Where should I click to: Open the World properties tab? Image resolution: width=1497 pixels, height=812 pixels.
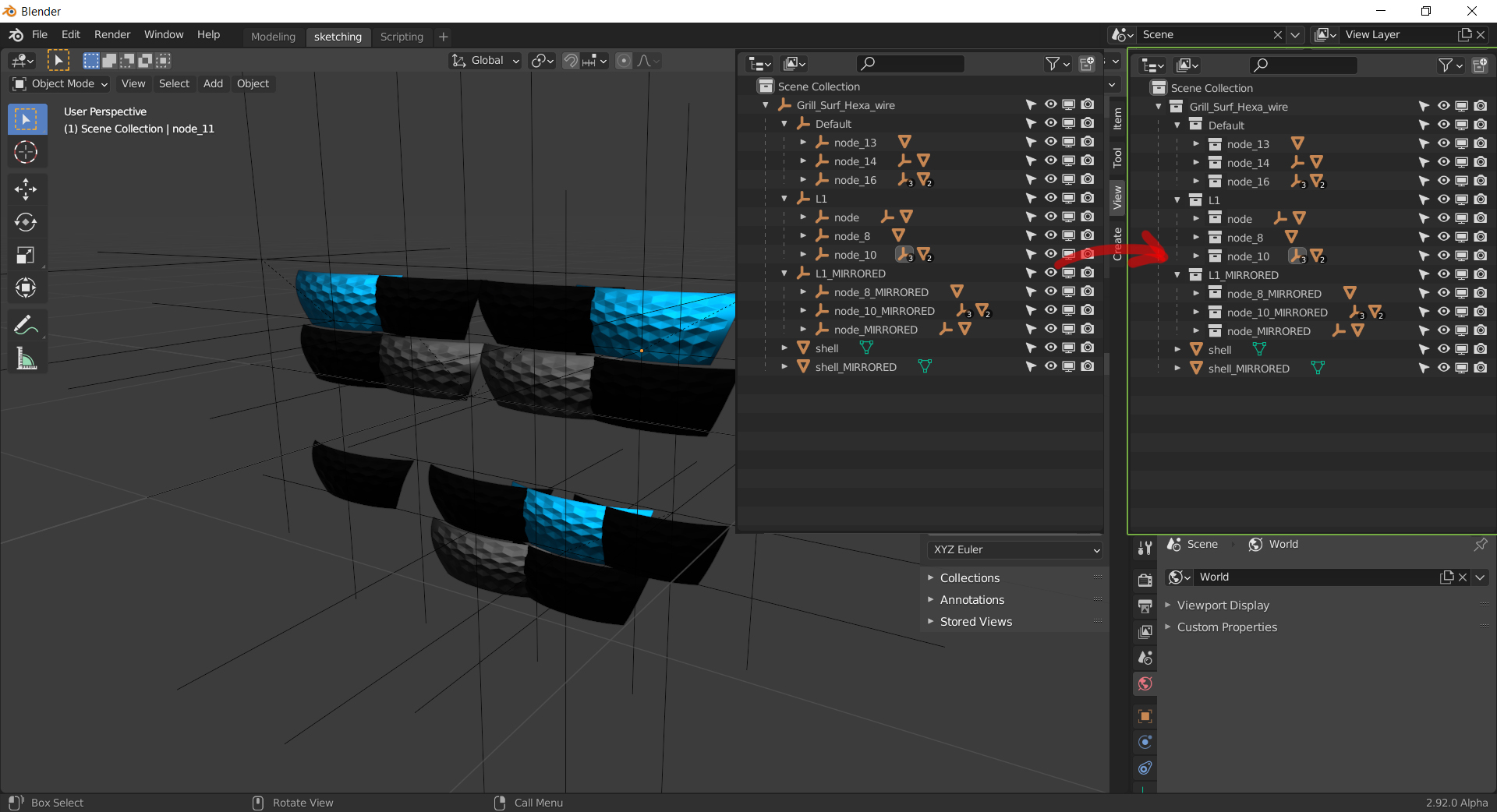point(1145,684)
